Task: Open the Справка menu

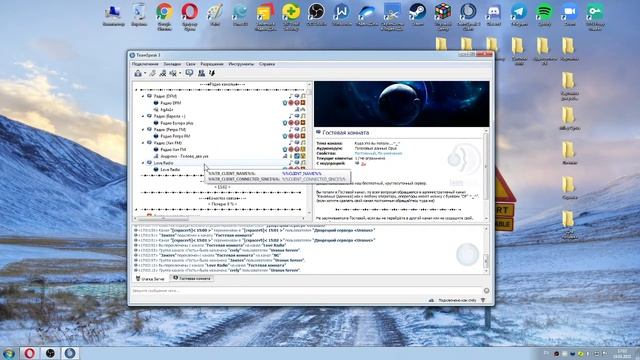Action: tap(267, 64)
